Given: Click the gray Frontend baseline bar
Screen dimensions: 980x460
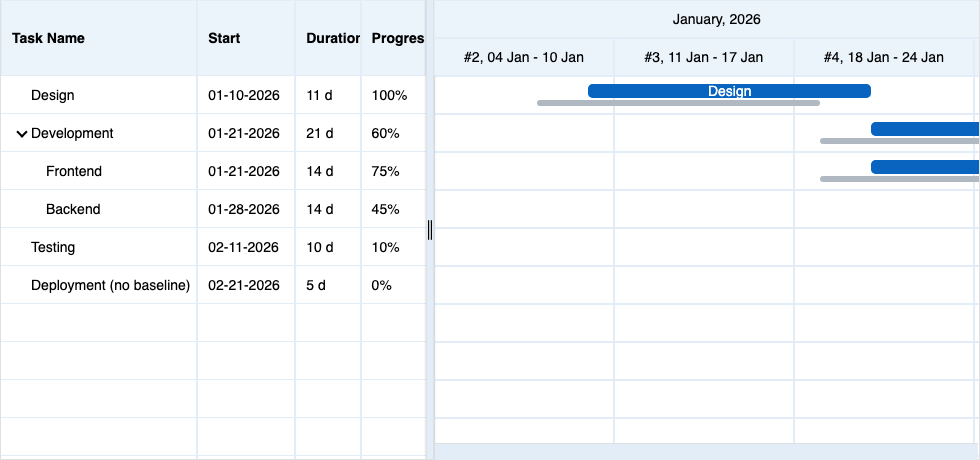Looking at the screenshot, I should pyautogui.click(x=899, y=179).
